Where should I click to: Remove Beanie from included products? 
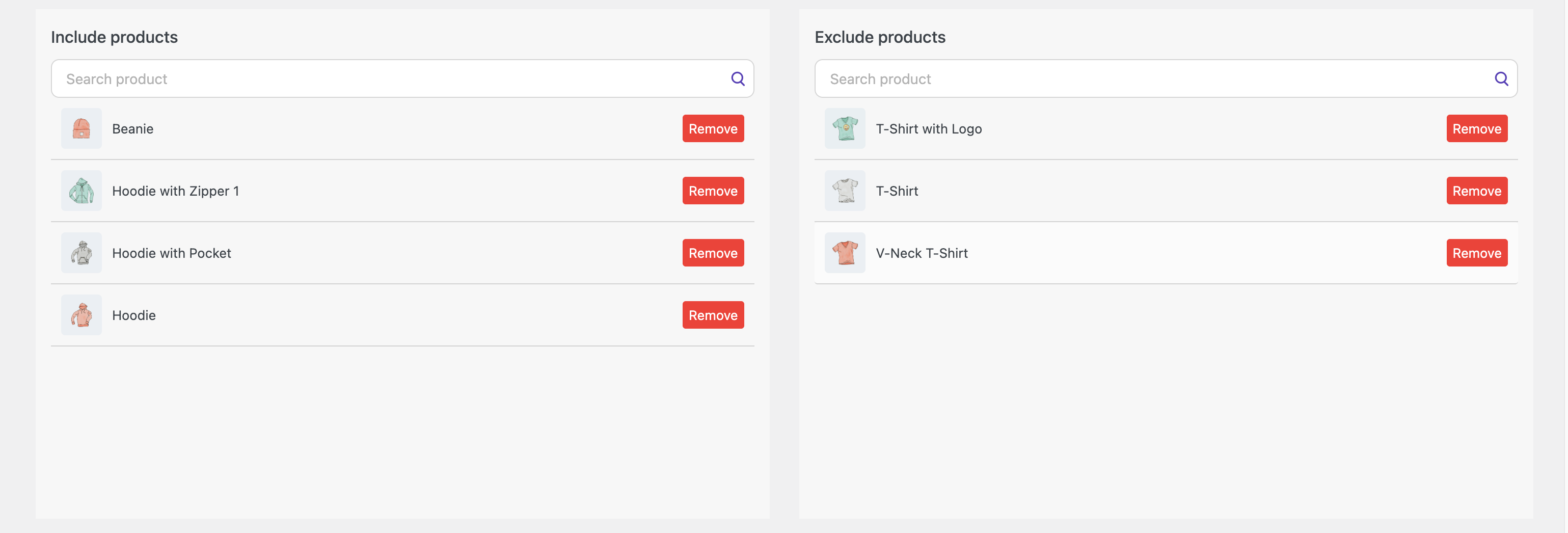pos(713,128)
